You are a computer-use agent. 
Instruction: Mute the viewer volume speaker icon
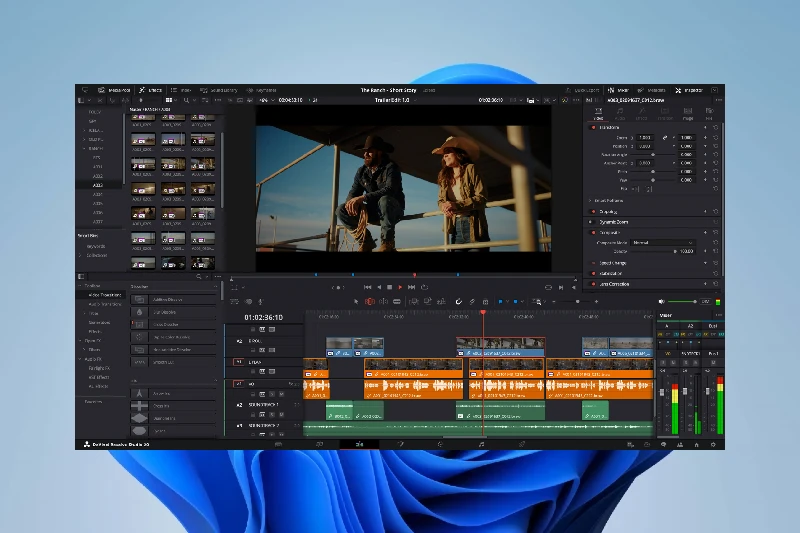pos(662,301)
